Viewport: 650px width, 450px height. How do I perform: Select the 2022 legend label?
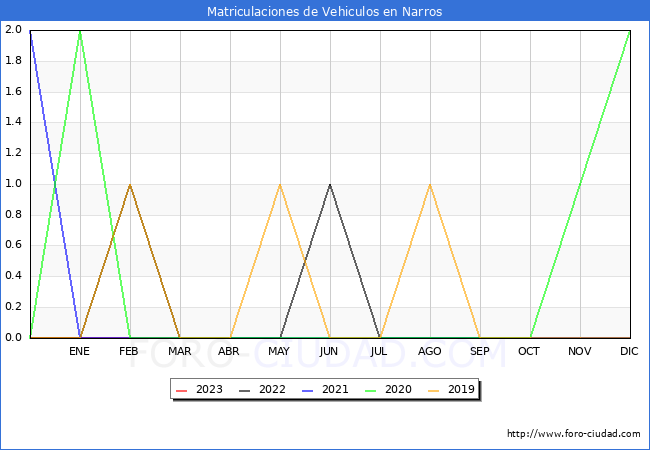click(272, 390)
